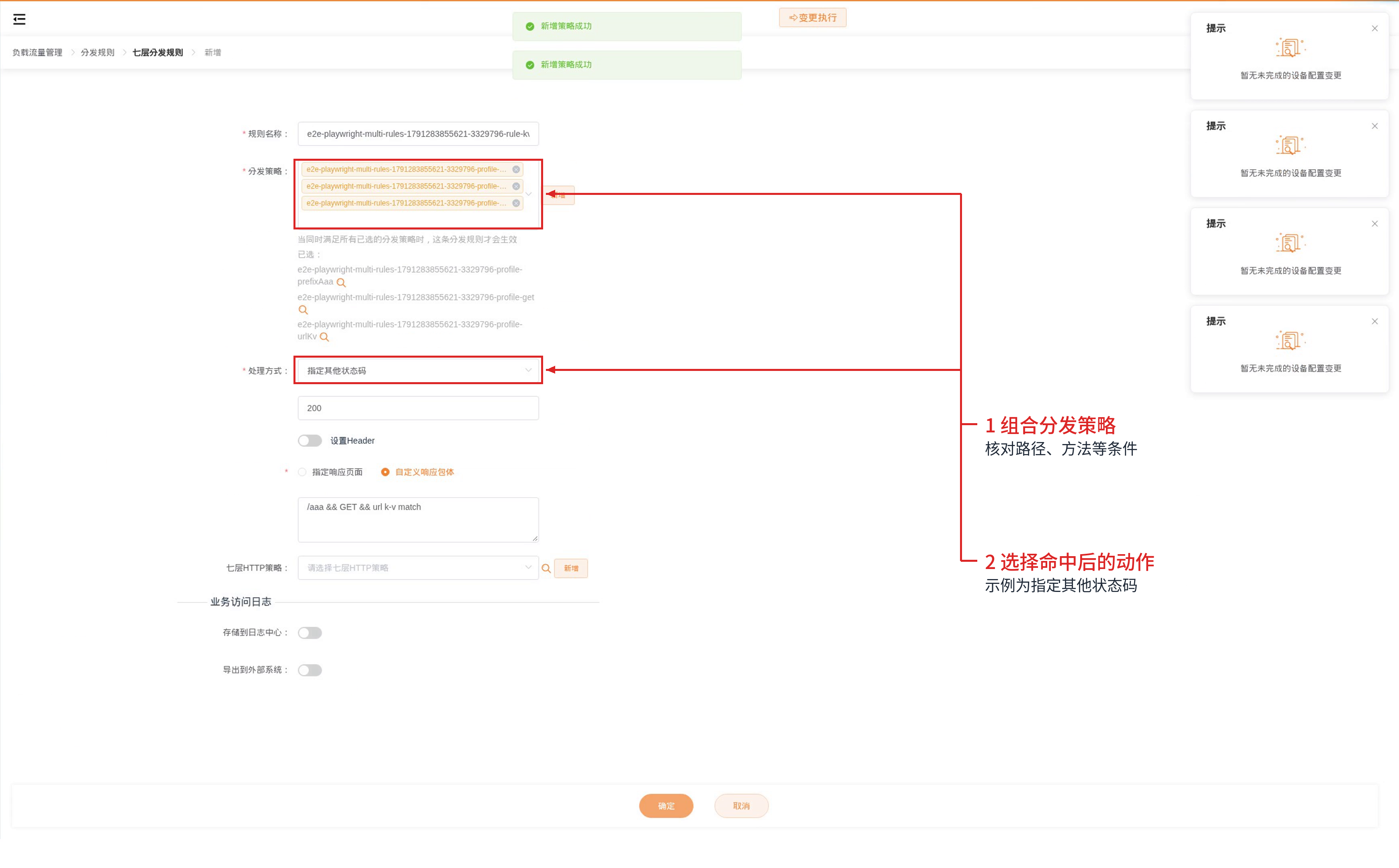Image resolution: width=1399 pixels, height=868 pixels.
Task: Enable 存储到日志中心 switch
Action: point(310,633)
